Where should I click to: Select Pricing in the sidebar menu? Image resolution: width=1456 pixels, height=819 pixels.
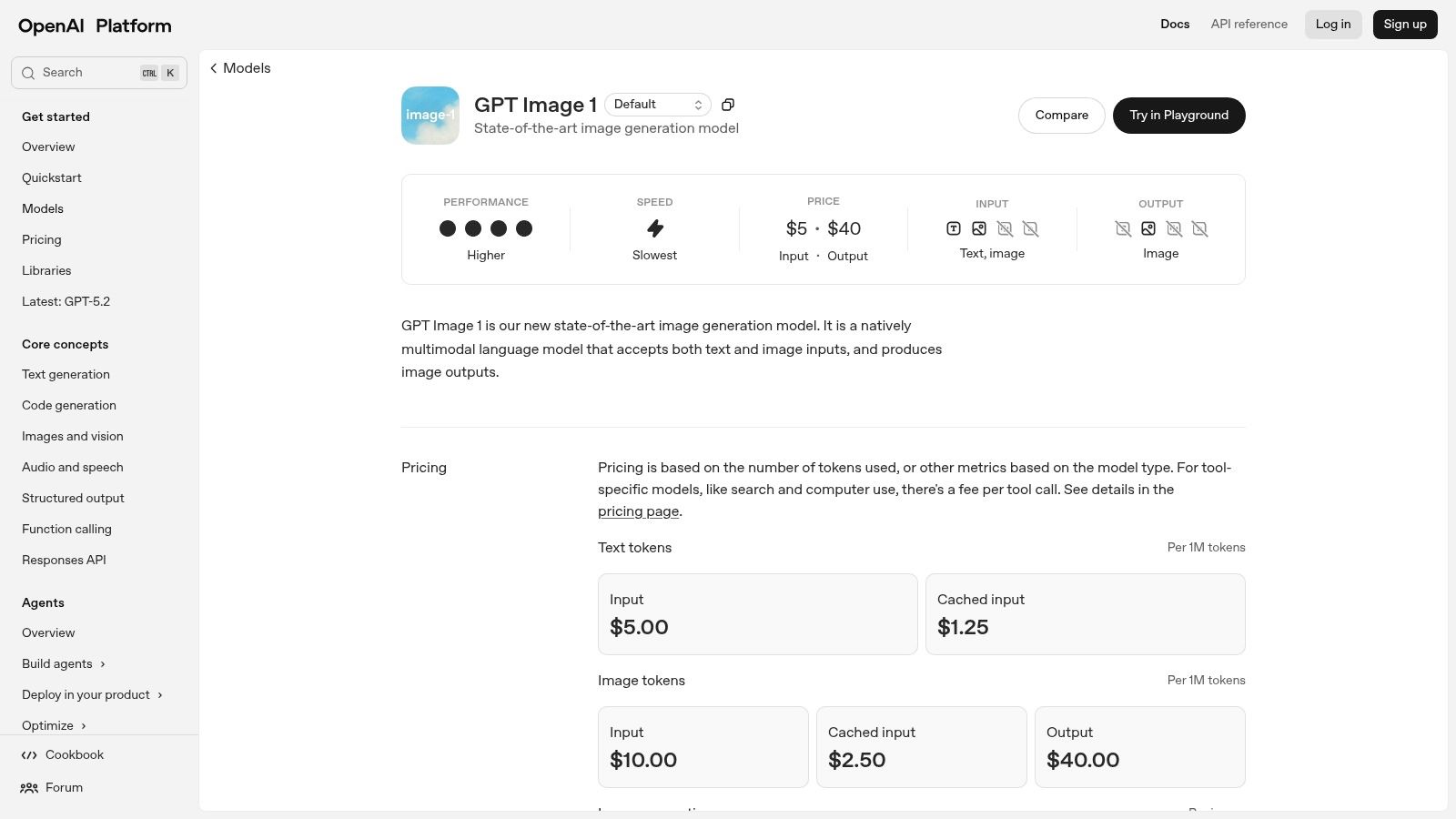[x=42, y=239]
